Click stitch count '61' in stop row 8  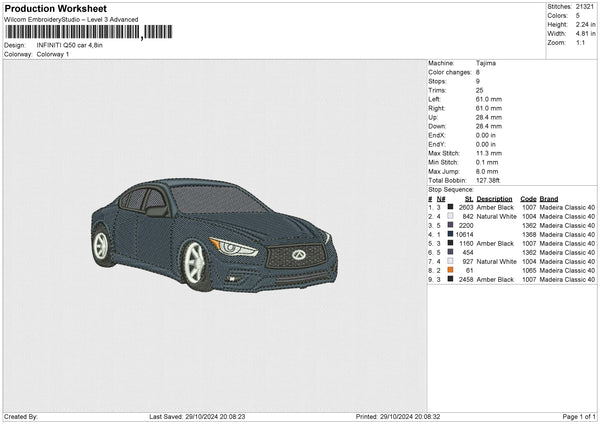470,271
